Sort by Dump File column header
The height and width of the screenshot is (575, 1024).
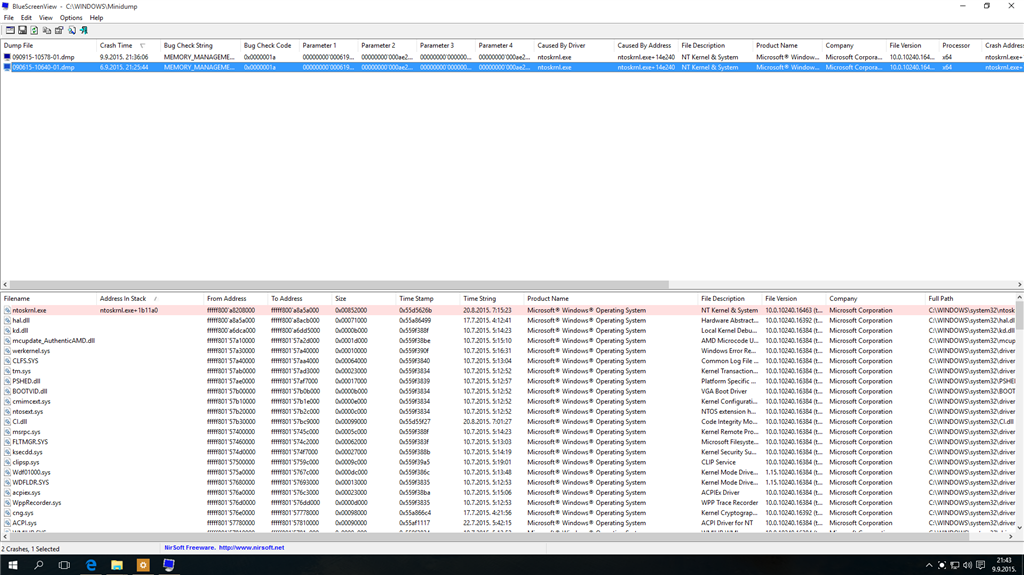click(48, 46)
